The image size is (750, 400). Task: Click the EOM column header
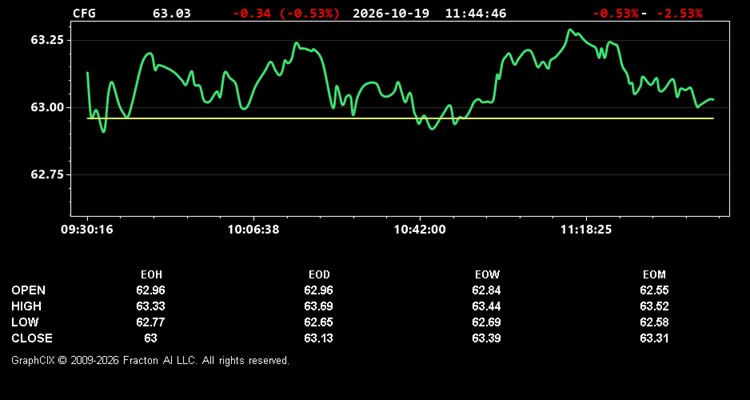click(x=654, y=275)
